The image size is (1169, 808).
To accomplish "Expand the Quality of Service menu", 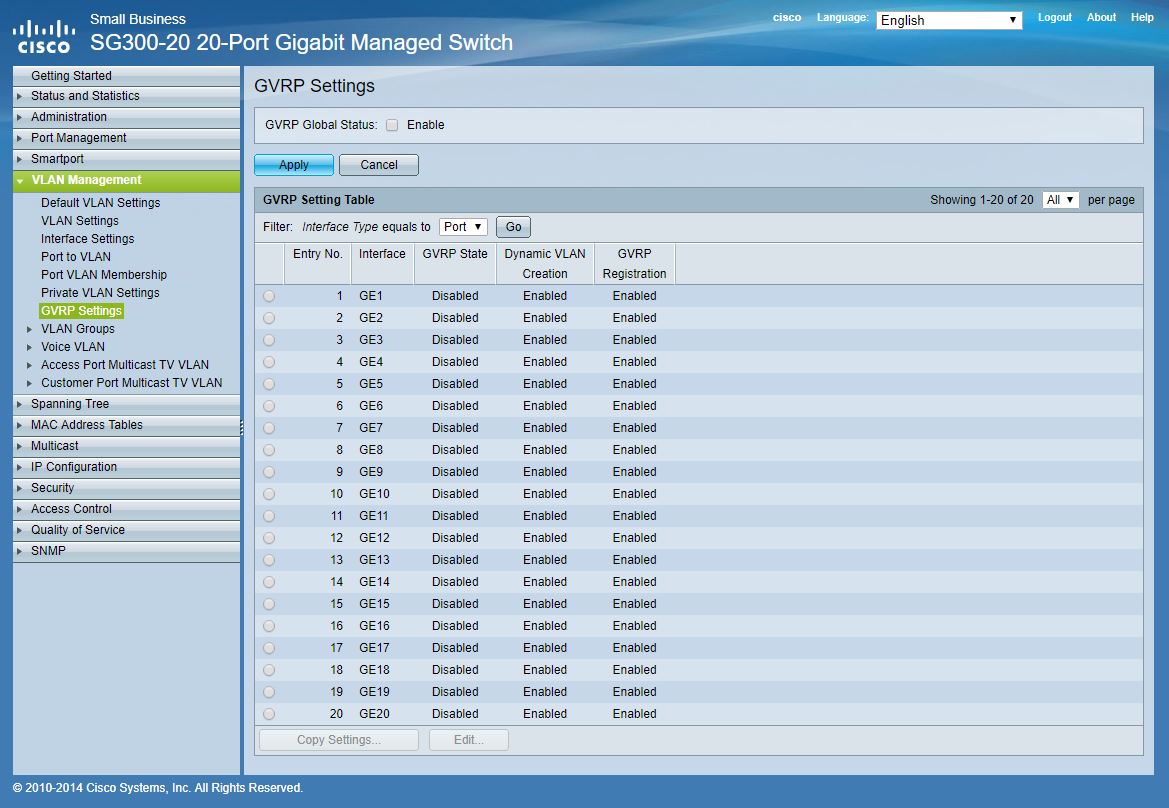I will point(127,529).
